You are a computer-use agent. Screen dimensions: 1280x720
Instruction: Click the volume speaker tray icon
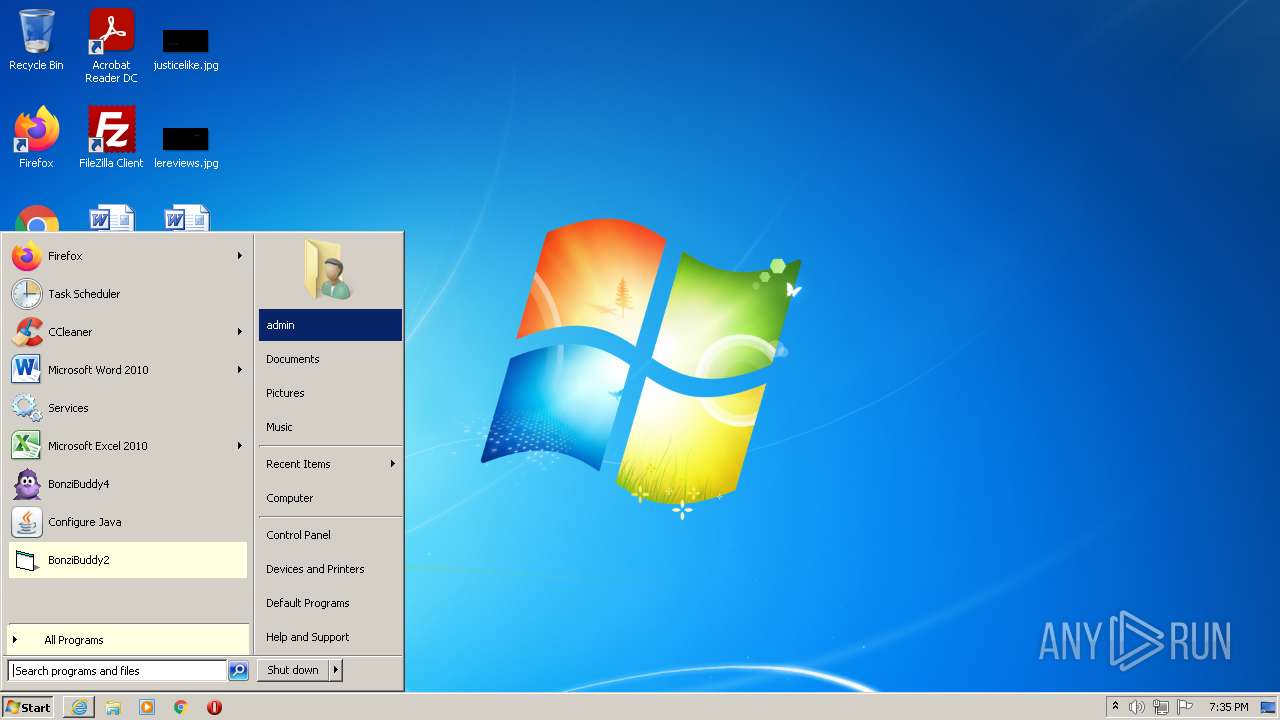click(1137, 707)
